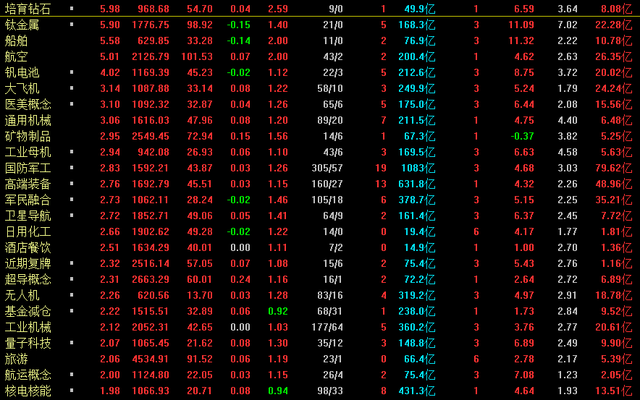Select the 15.56亿 amount for 医美概念

tap(613, 104)
